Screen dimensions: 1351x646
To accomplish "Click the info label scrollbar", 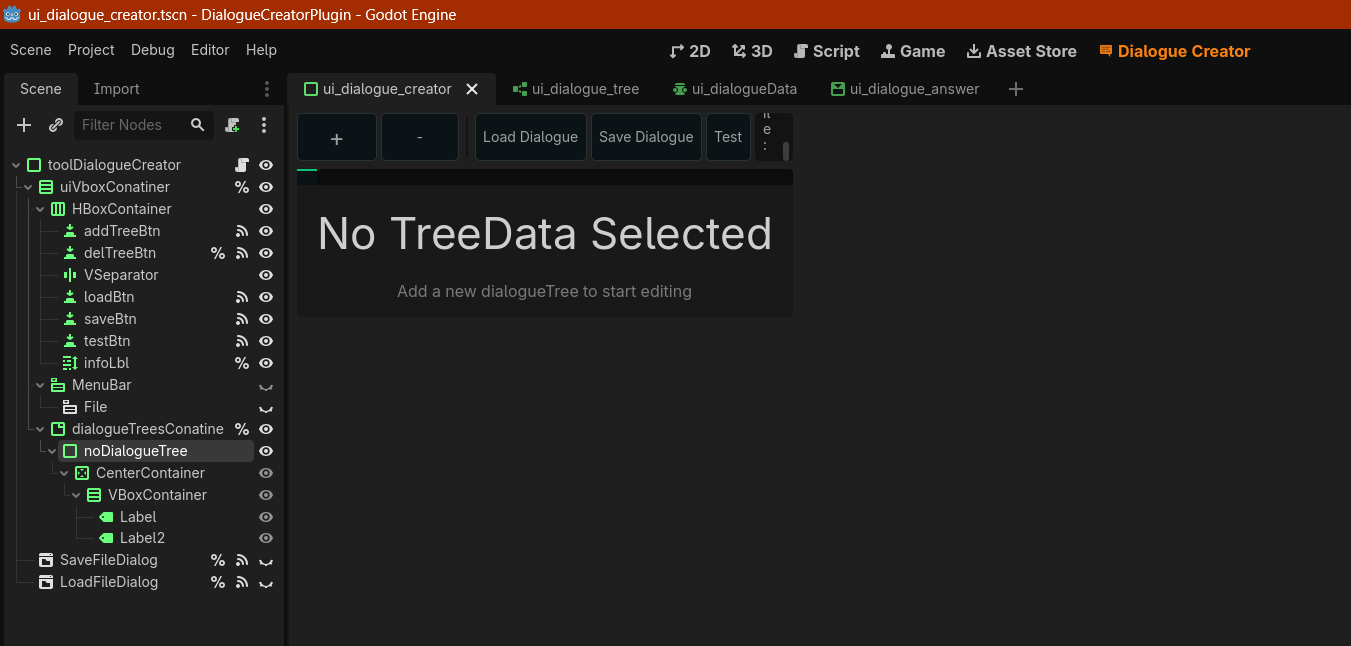I will [786, 151].
